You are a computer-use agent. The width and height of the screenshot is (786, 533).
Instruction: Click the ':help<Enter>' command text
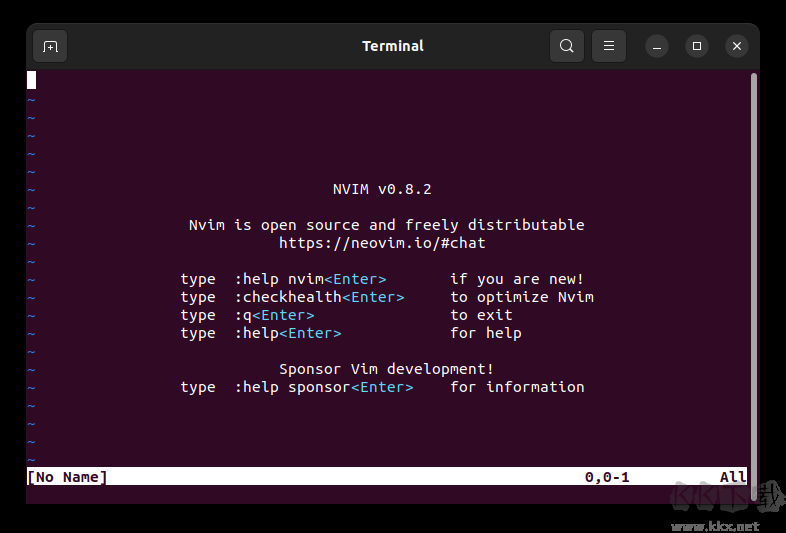(288, 333)
